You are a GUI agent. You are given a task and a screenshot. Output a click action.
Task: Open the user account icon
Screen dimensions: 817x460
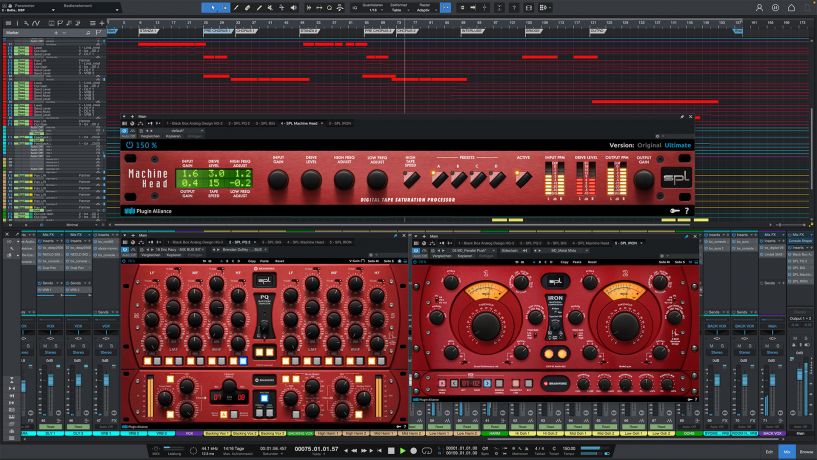click(x=759, y=8)
